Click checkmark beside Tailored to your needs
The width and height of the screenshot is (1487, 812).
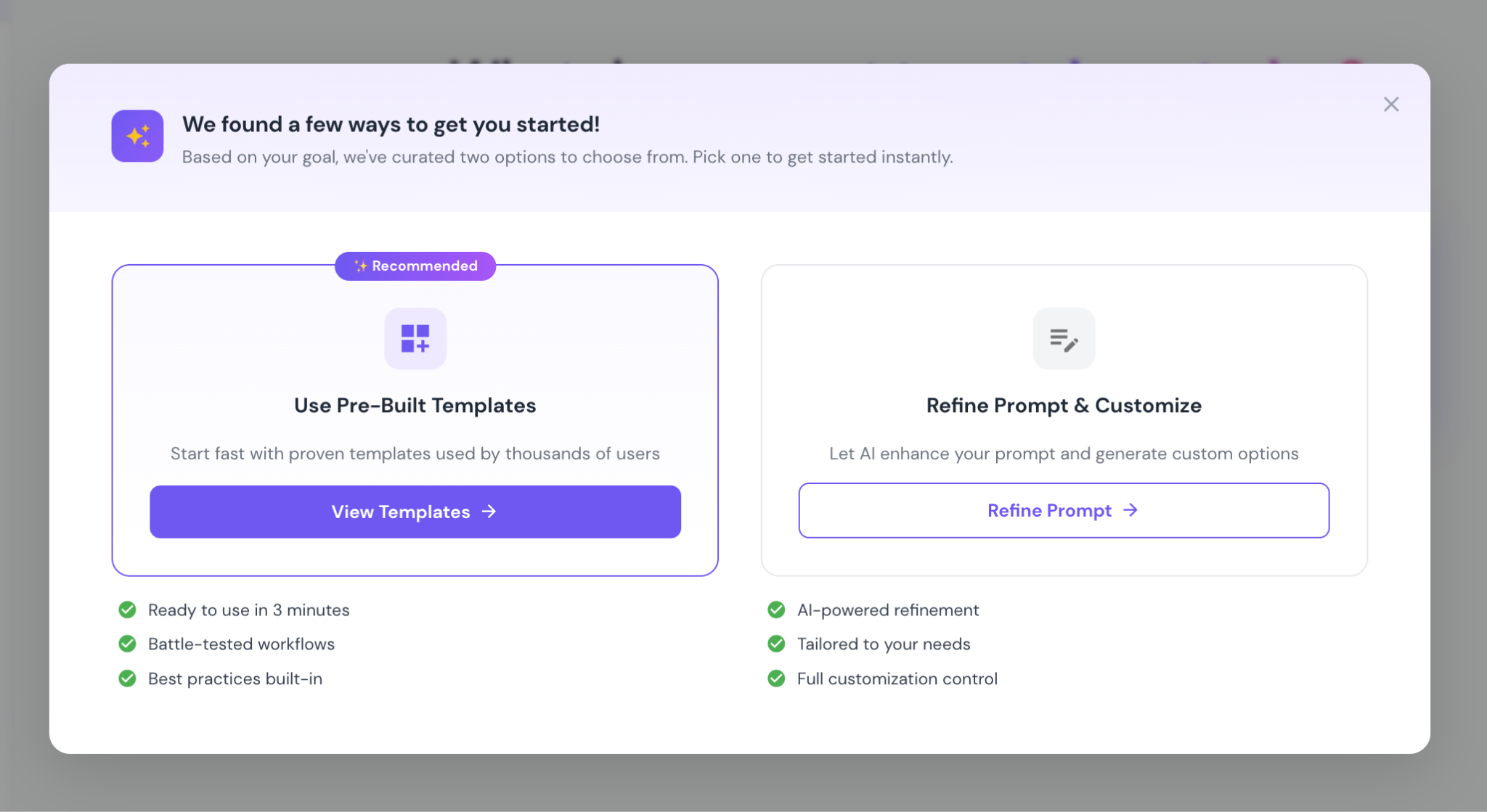click(776, 644)
